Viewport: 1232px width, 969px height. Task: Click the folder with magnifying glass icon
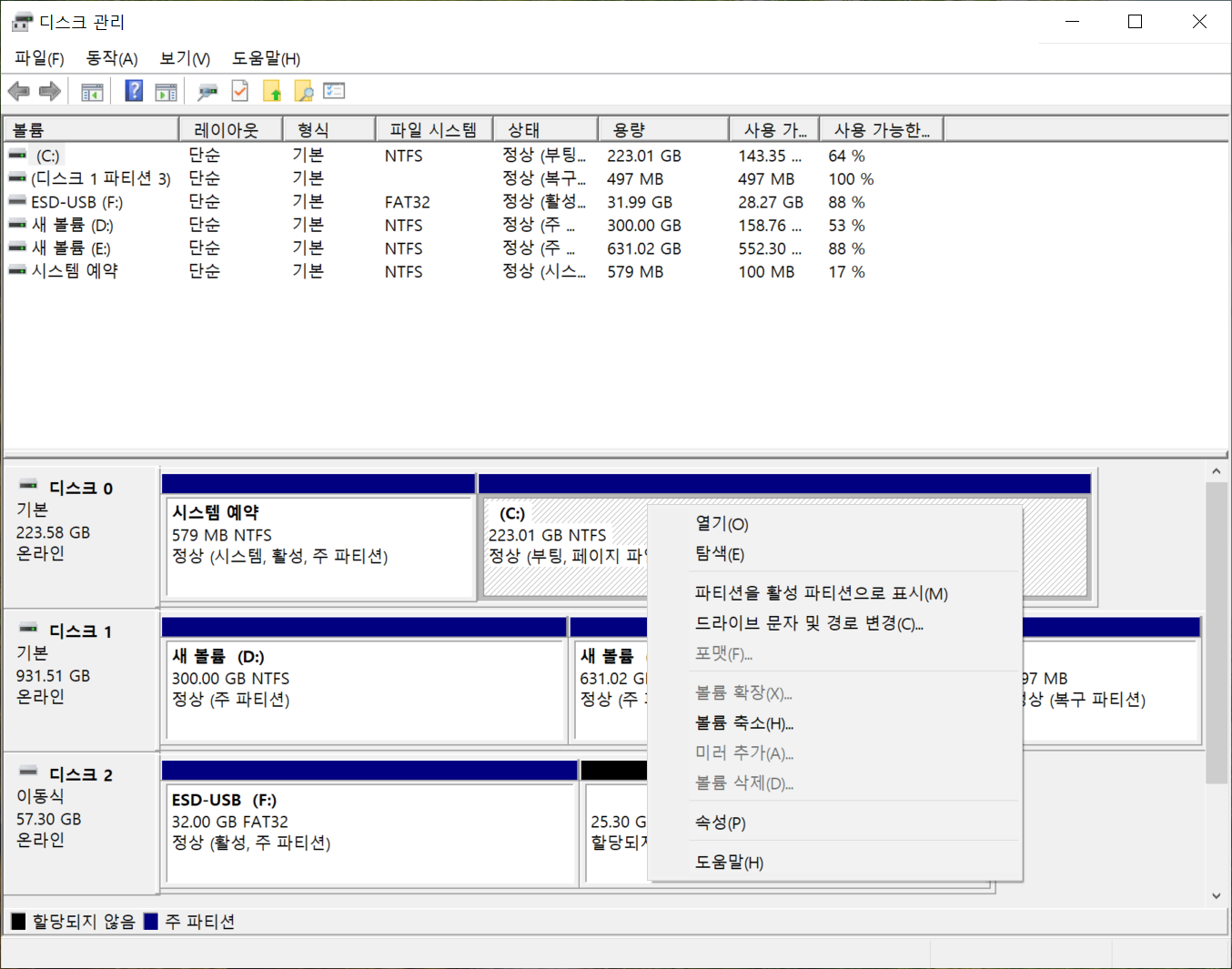coord(304,91)
